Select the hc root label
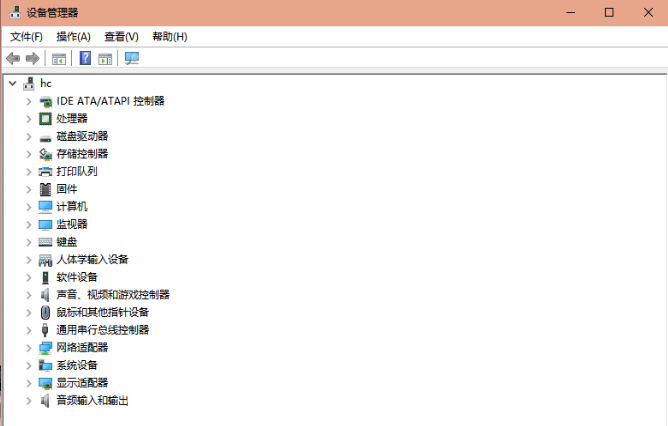The image size is (668, 426). (46, 83)
